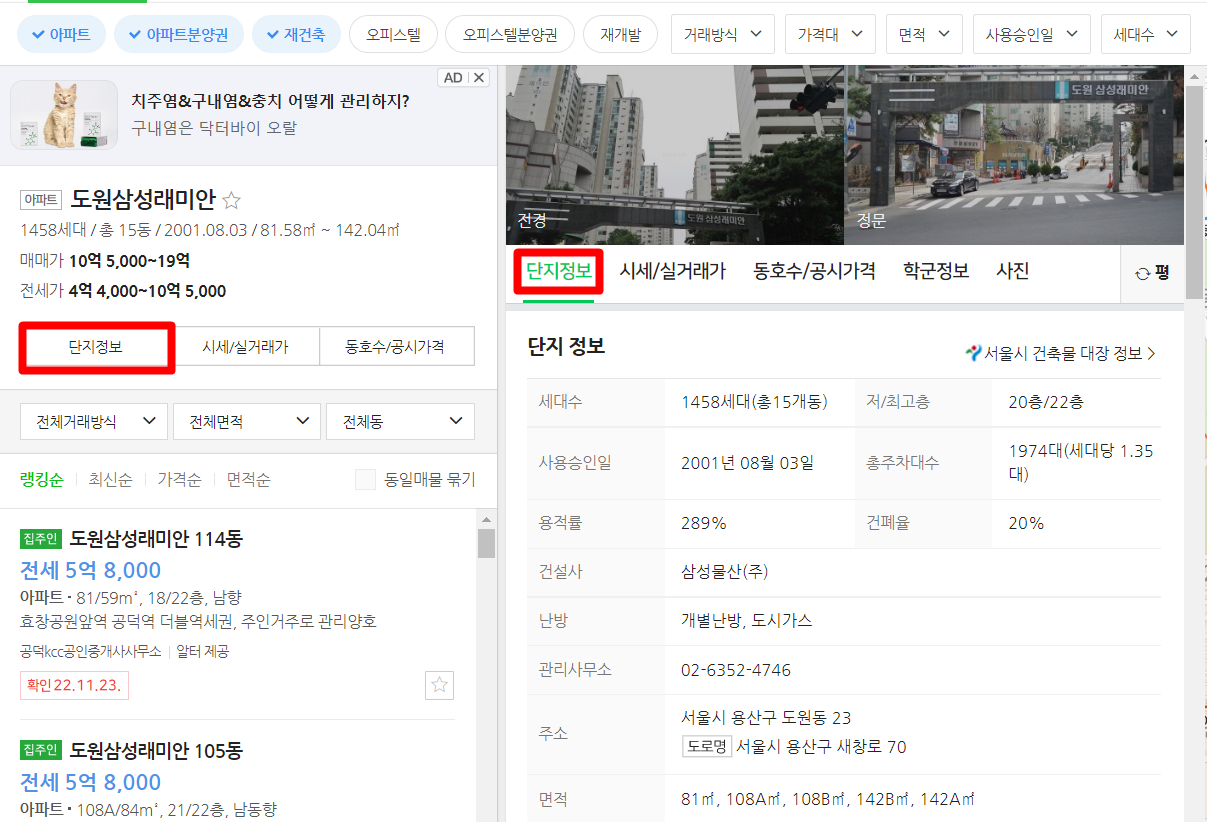Open the 가격대 dropdown
1207x822 pixels.
[x=829, y=34]
